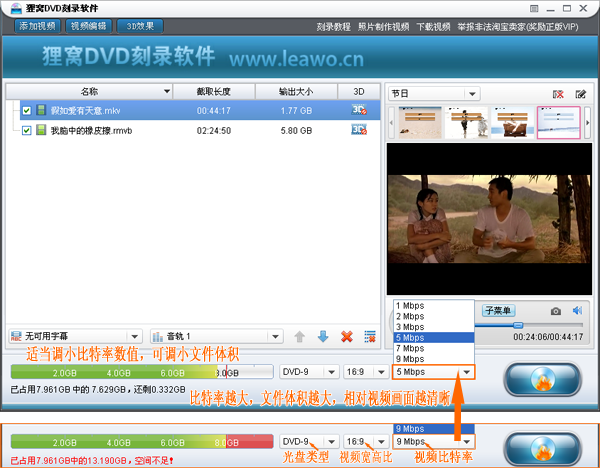Move file up with the gray arrow
600x468 pixels.
pyautogui.click(x=299, y=337)
